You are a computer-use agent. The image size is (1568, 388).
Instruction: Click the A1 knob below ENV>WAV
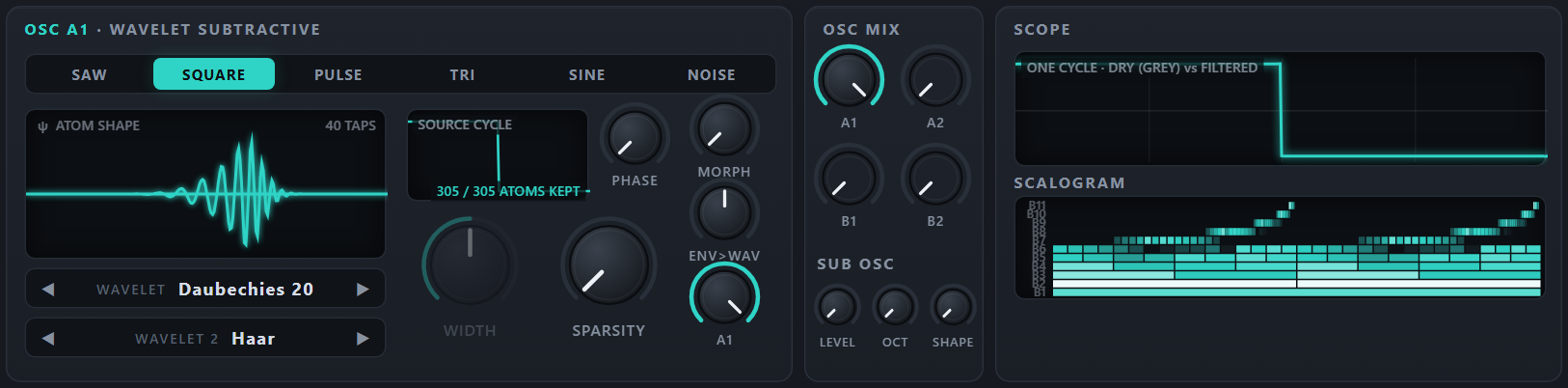[x=724, y=297]
